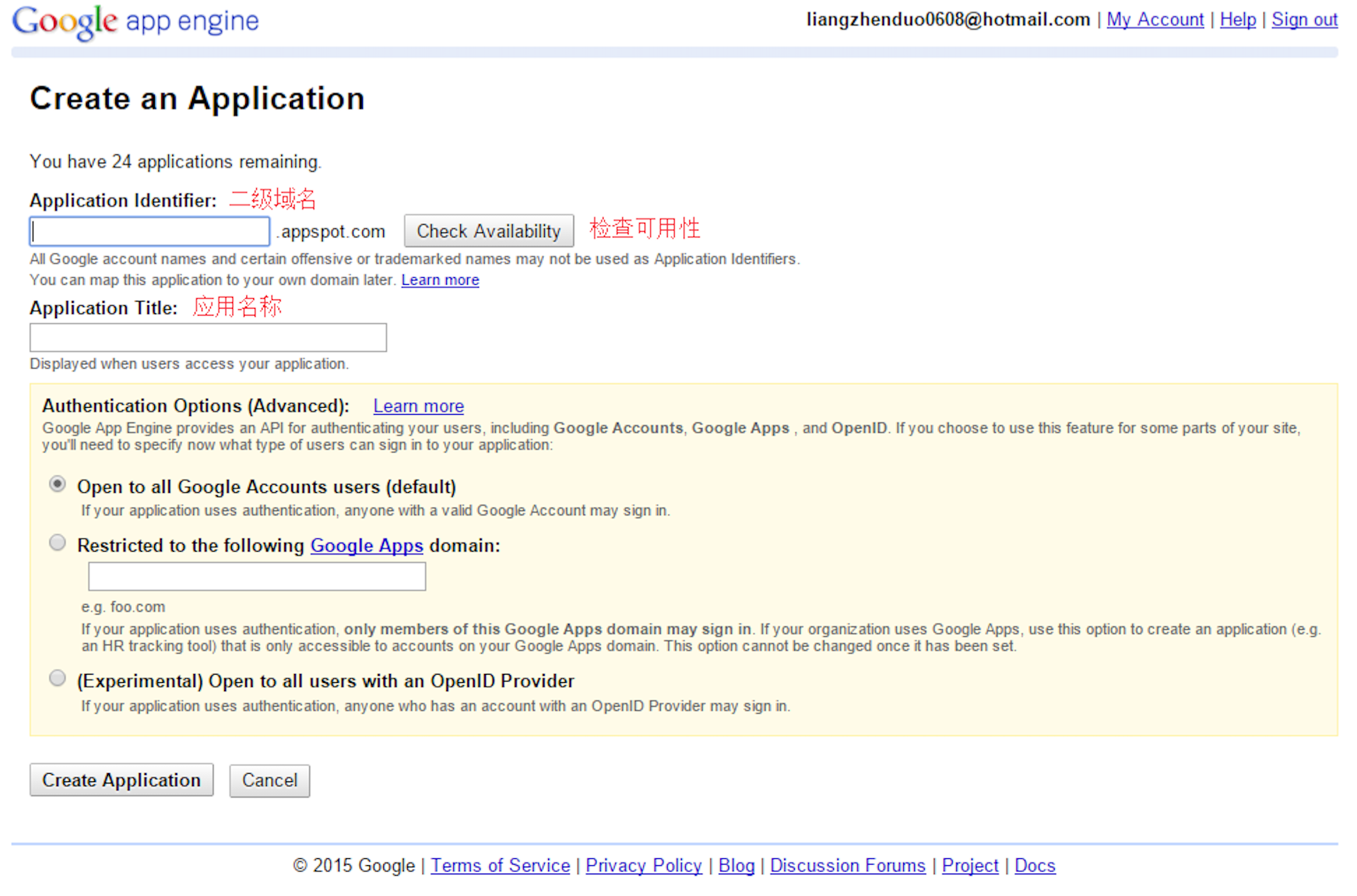
Task: Sign out of the account
Action: coord(1305,20)
